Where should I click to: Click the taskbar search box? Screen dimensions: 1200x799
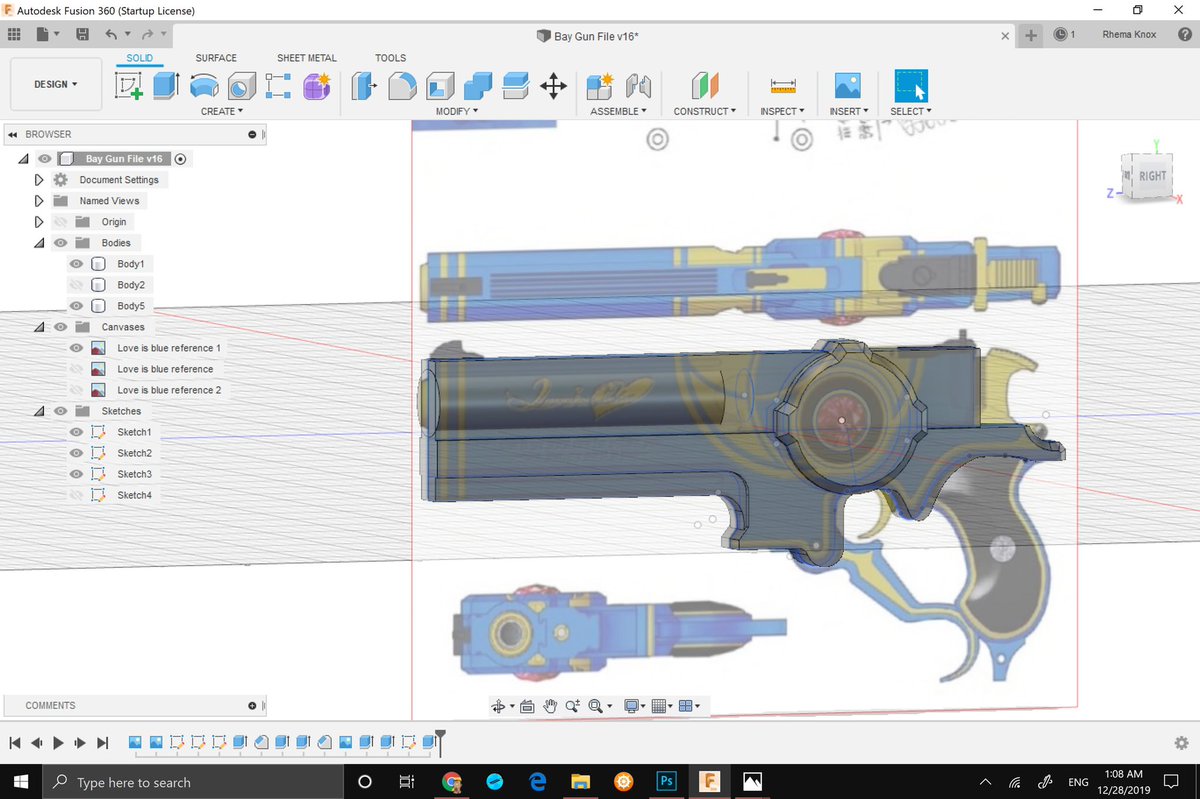tap(192, 782)
